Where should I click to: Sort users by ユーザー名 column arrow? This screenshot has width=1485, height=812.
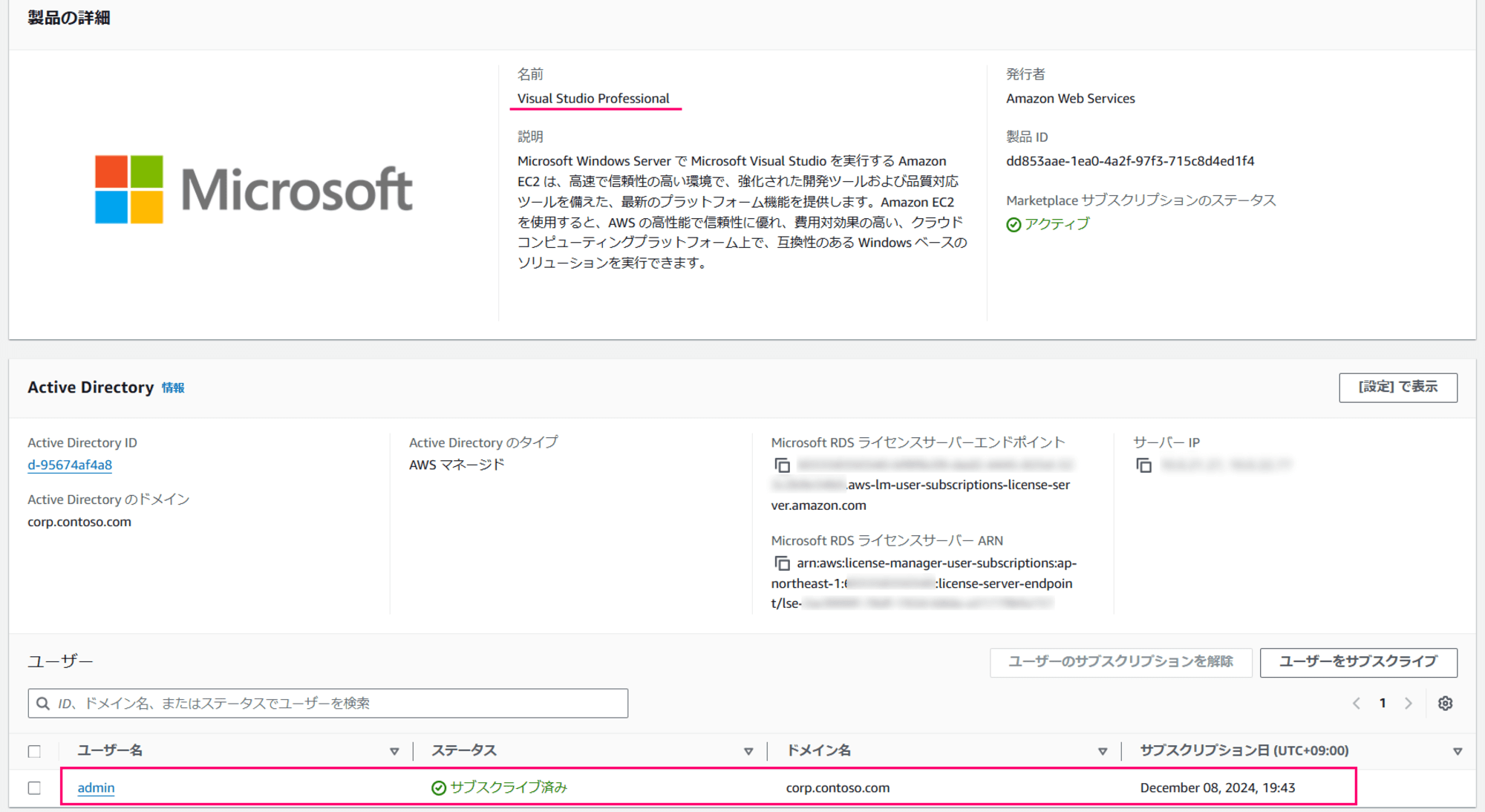point(394,751)
